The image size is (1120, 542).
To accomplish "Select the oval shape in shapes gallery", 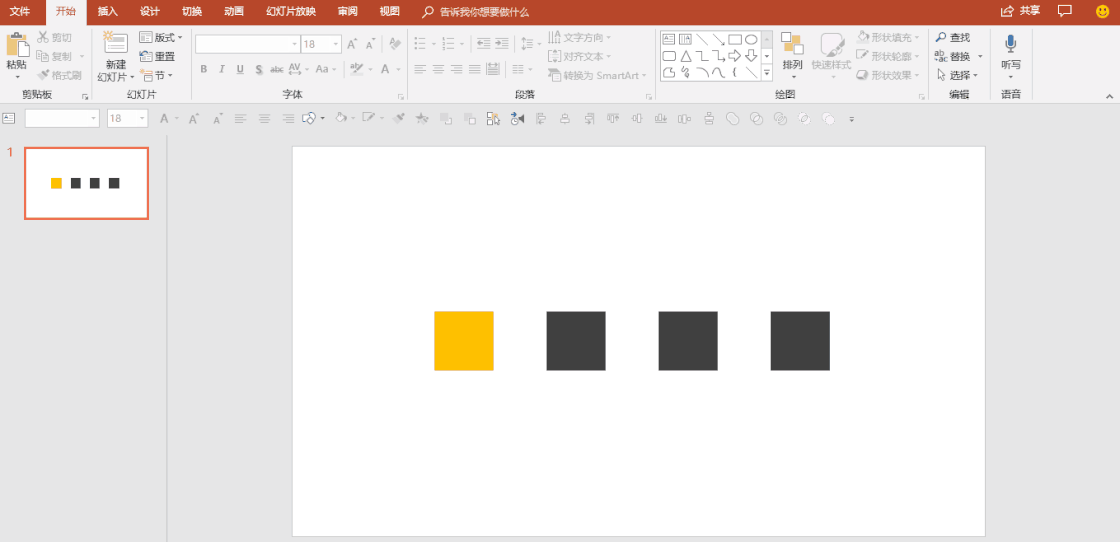I will tap(751, 39).
